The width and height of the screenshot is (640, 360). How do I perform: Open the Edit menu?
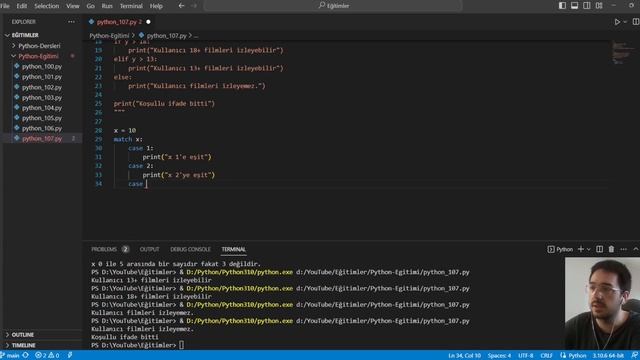[x=22, y=6]
